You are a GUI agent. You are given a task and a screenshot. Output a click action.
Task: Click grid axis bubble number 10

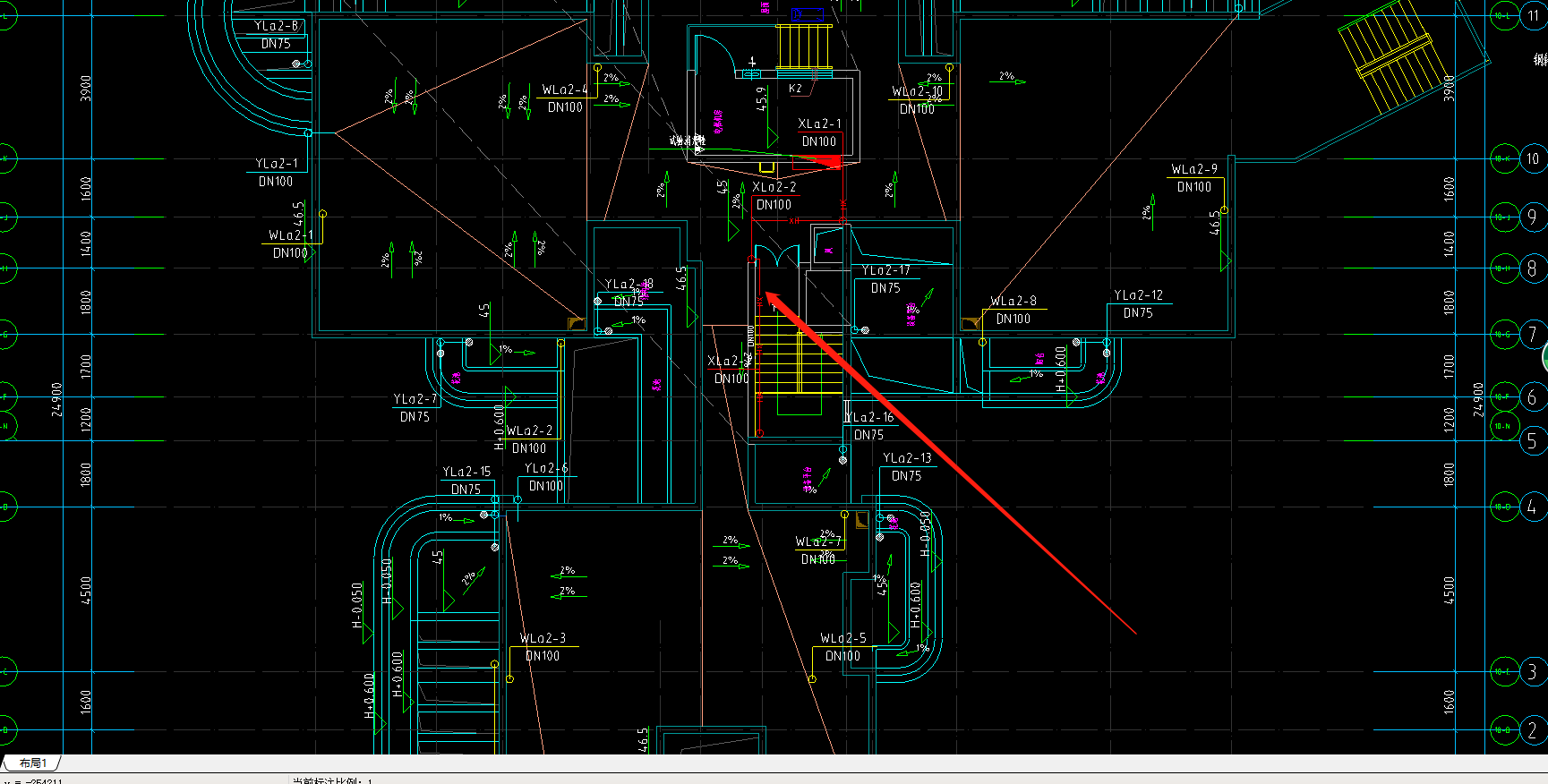point(1533,159)
